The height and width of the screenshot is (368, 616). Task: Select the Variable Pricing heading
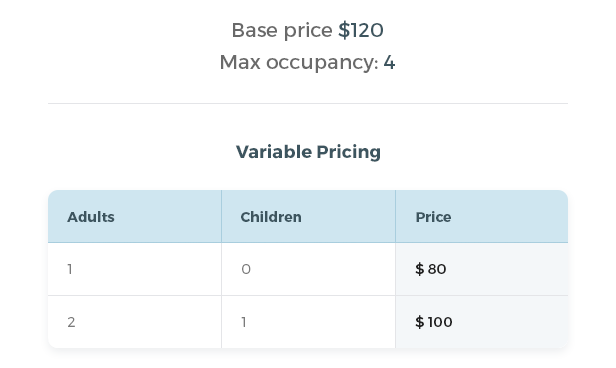coord(308,152)
